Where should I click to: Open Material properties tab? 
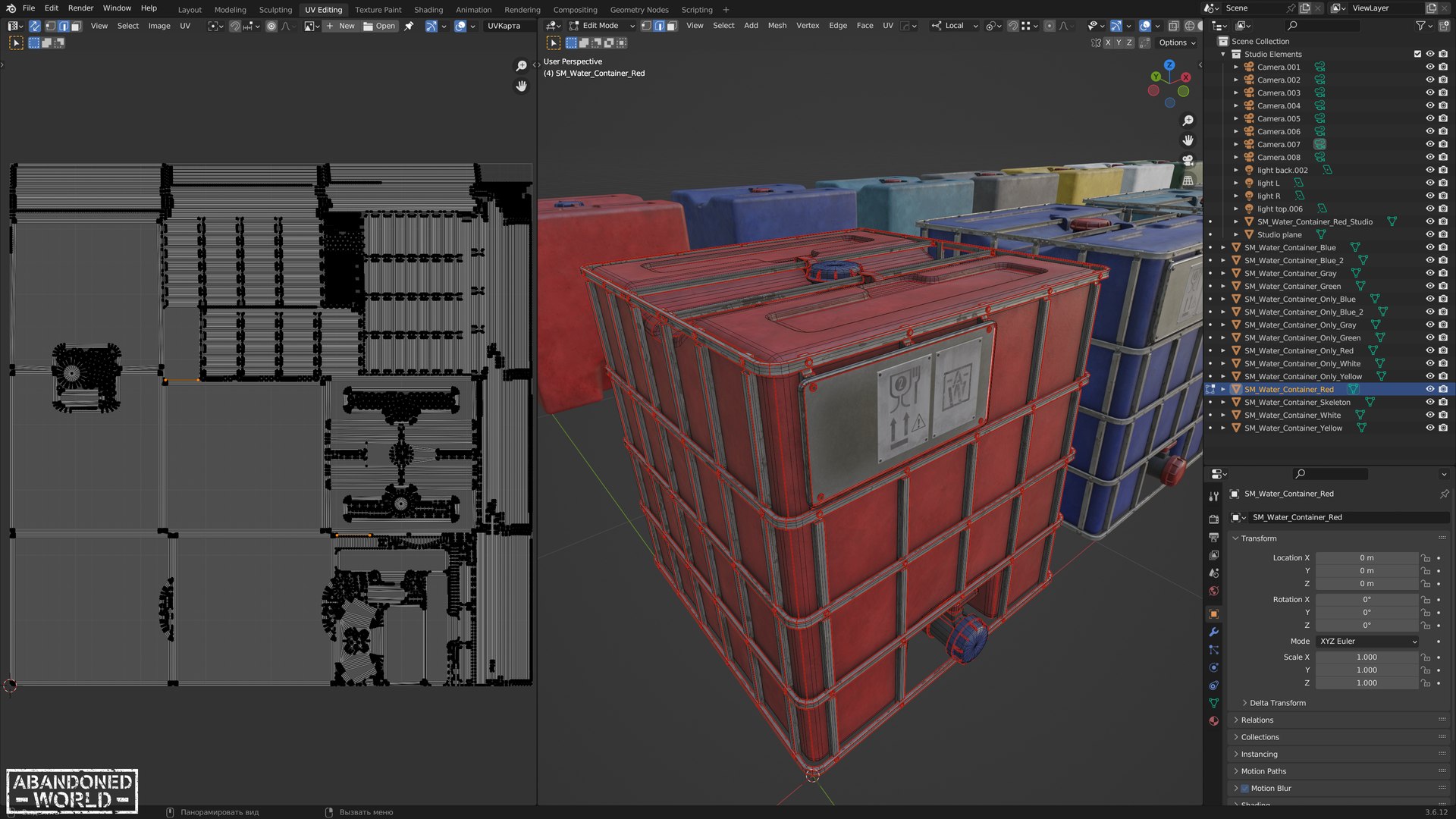tap(1213, 721)
